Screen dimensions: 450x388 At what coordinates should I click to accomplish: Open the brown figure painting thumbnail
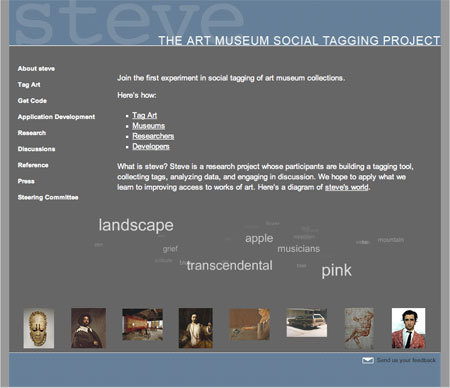250,324
